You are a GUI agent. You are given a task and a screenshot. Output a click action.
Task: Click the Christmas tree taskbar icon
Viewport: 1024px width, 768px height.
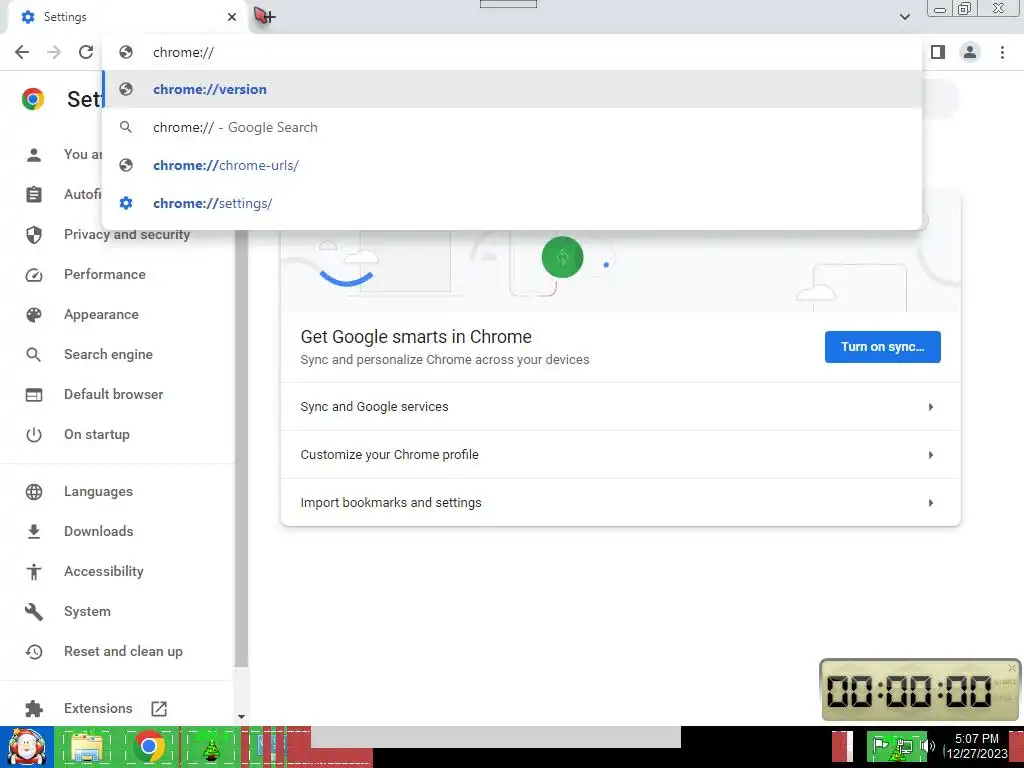tap(211, 748)
